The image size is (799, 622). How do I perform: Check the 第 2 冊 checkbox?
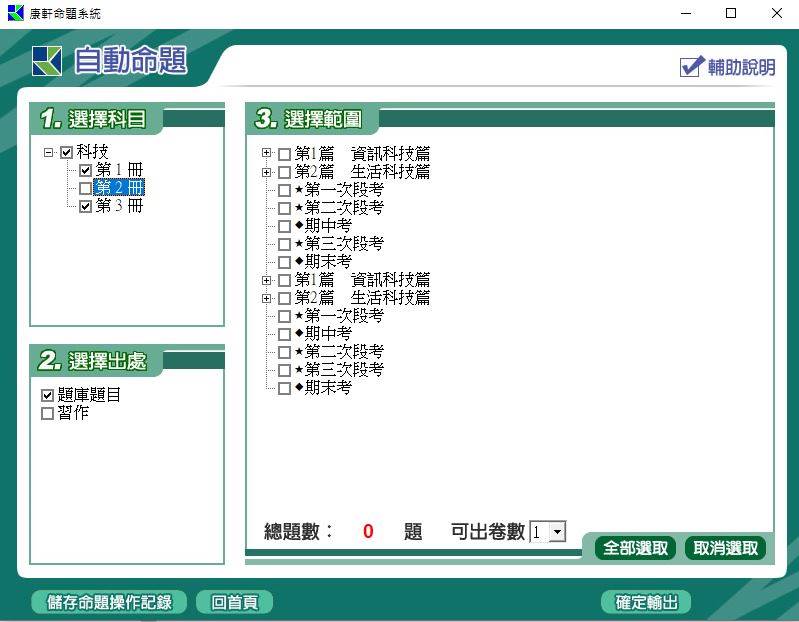tap(86, 188)
